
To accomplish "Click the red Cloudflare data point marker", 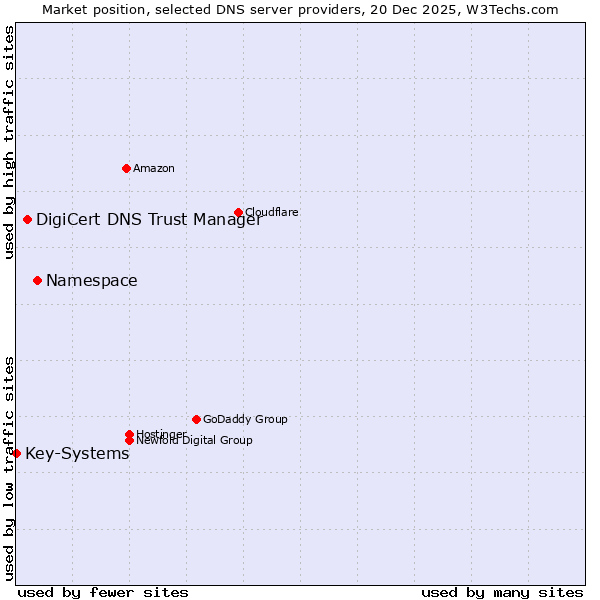I will tap(238, 212).
